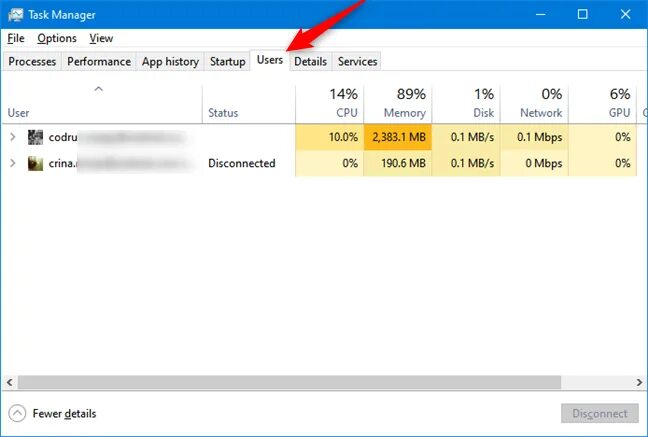Switch to the Services tab

357,61
